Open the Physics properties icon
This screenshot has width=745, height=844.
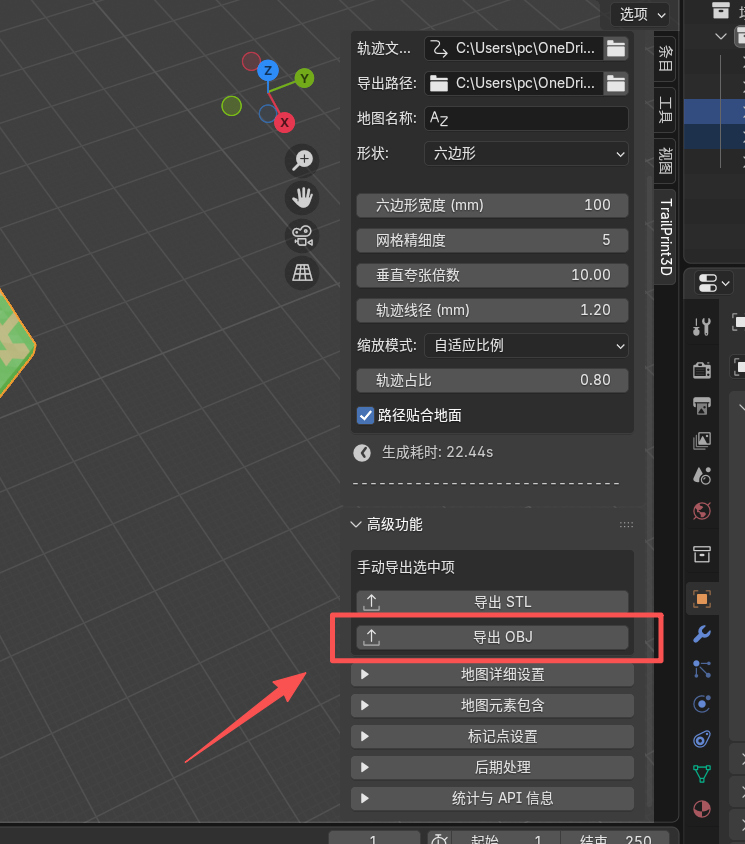point(702,704)
